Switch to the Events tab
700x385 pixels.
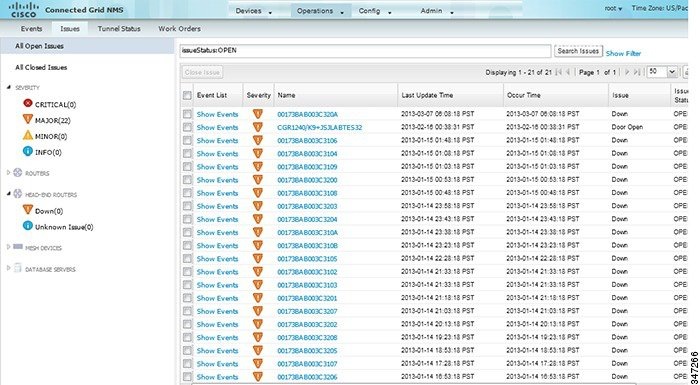(x=31, y=29)
